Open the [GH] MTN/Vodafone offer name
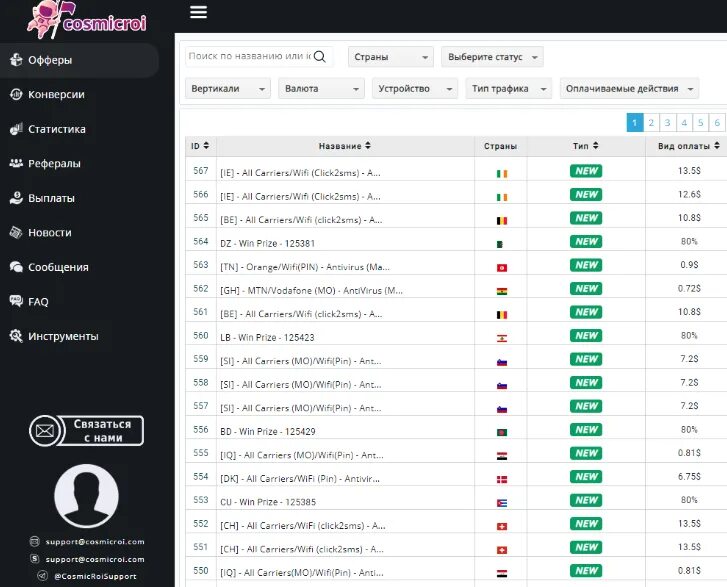The image size is (727, 587). (x=312, y=291)
